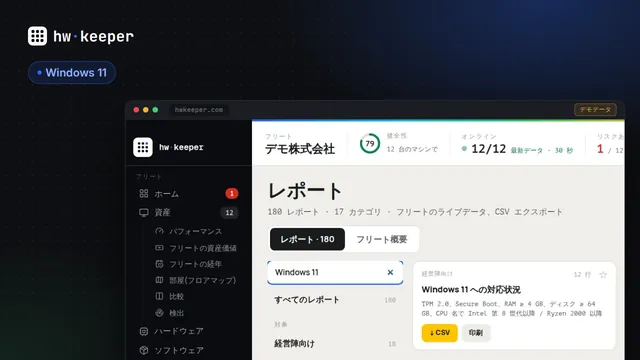This screenshot has width=640, height=360.
Task: Click the 12/12 online count
Action: click(489, 149)
